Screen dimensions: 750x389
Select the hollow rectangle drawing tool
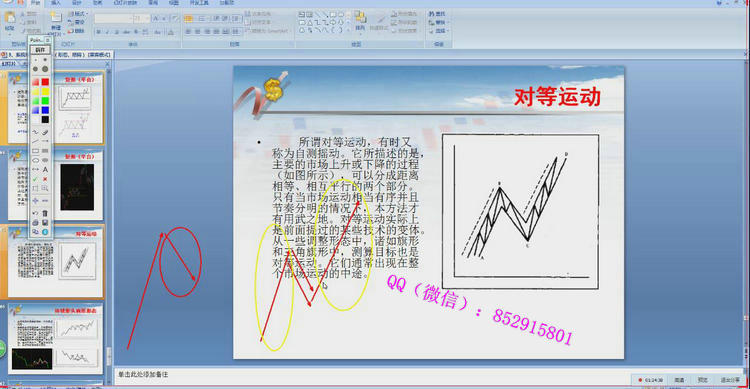click(35, 151)
